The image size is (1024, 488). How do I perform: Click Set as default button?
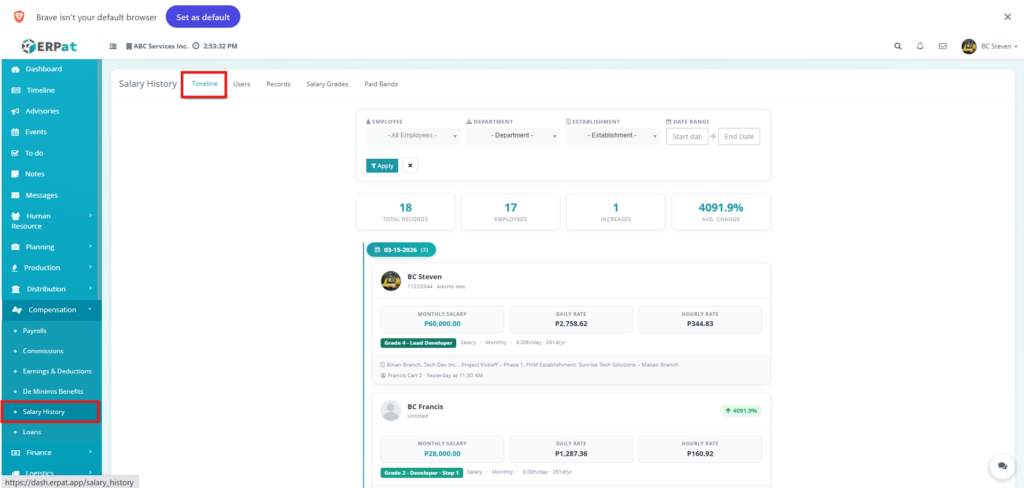pos(203,17)
